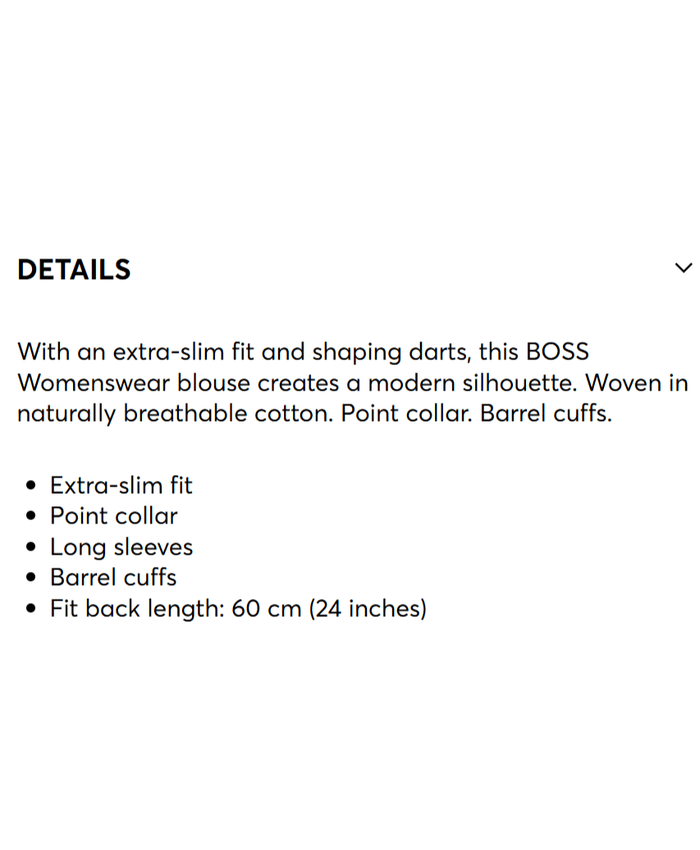The width and height of the screenshot is (700, 850).
Task: Select the 'Extra-slim fit' list item
Action: pos(121,486)
